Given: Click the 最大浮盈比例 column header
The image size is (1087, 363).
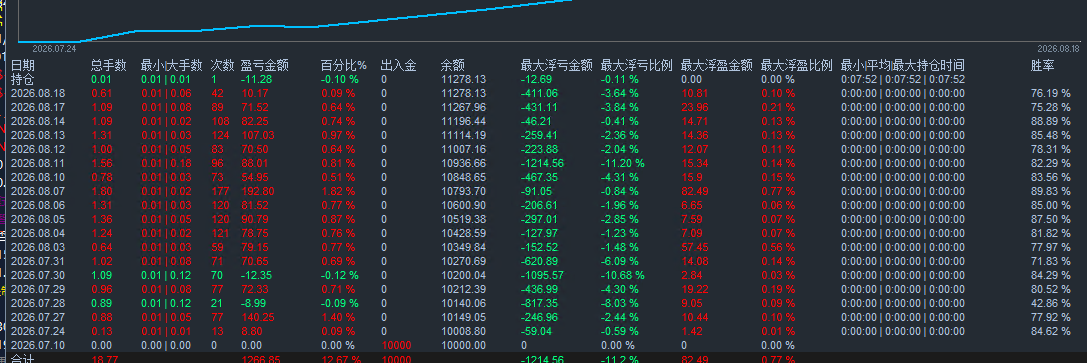Looking at the screenshot, I should (x=797, y=65).
